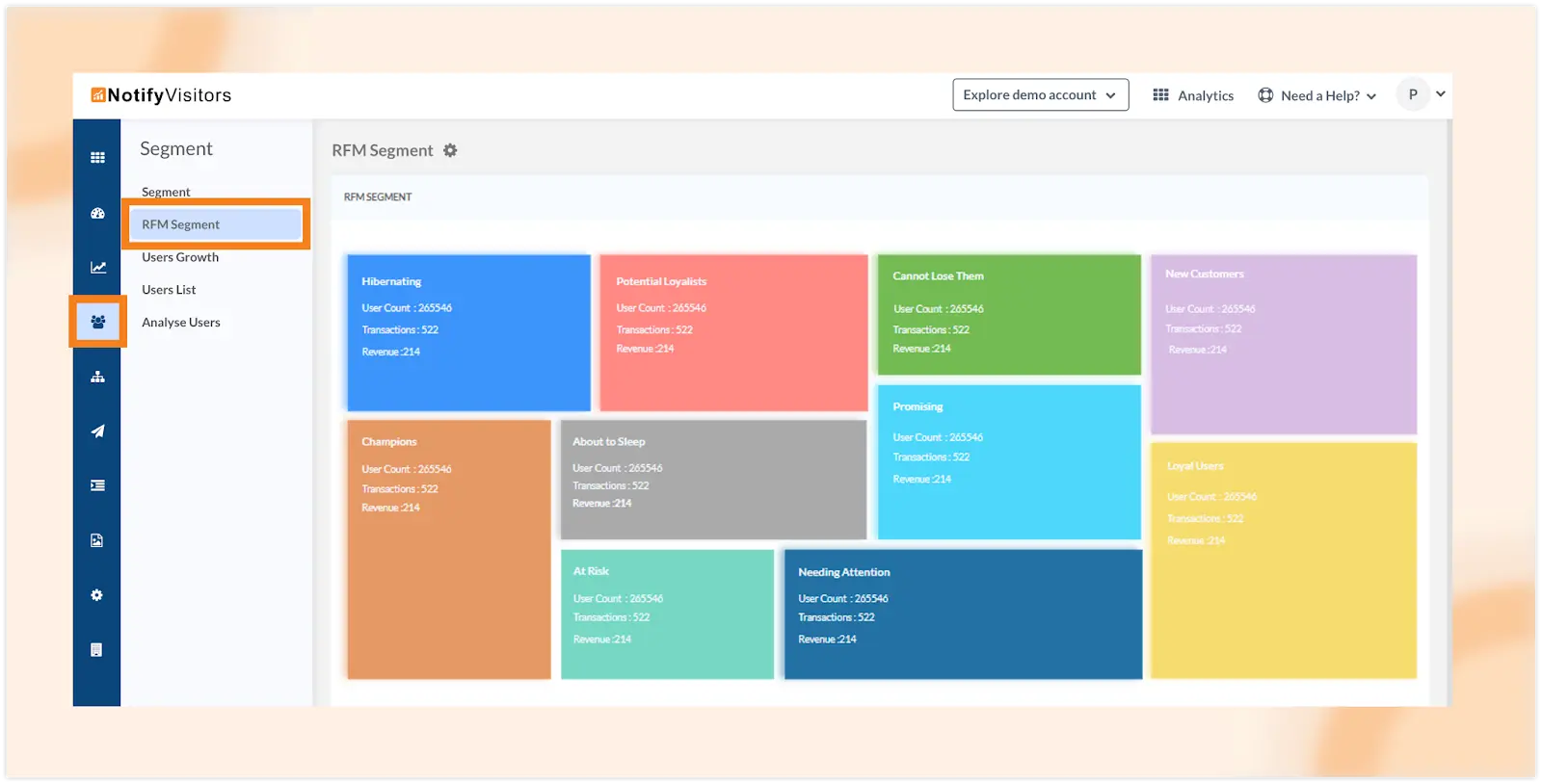Open the hierarchy sitemap icon in the sidebar

(x=97, y=377)
